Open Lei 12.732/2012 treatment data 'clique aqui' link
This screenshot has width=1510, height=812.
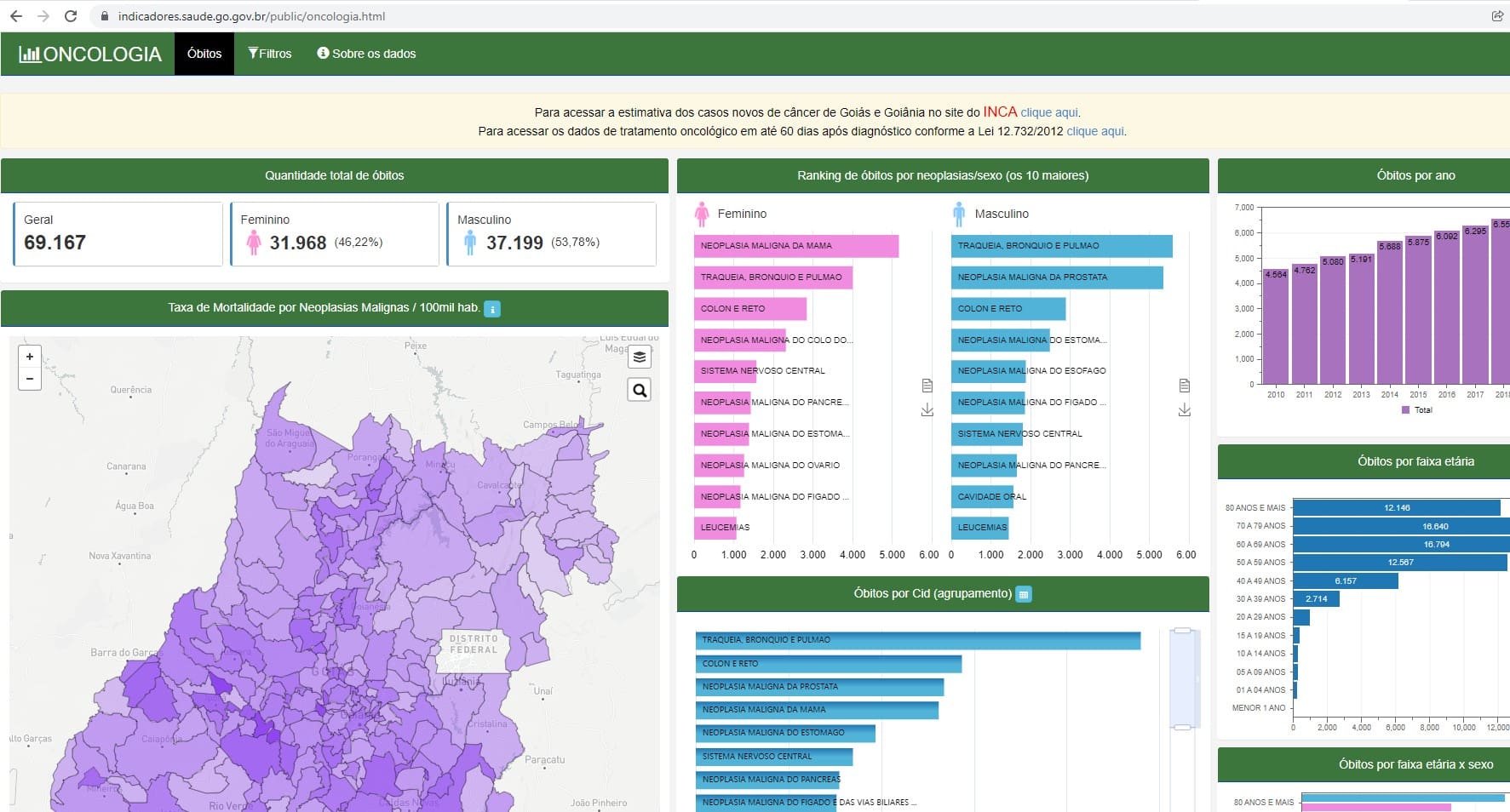click(x=1095, y=132)
